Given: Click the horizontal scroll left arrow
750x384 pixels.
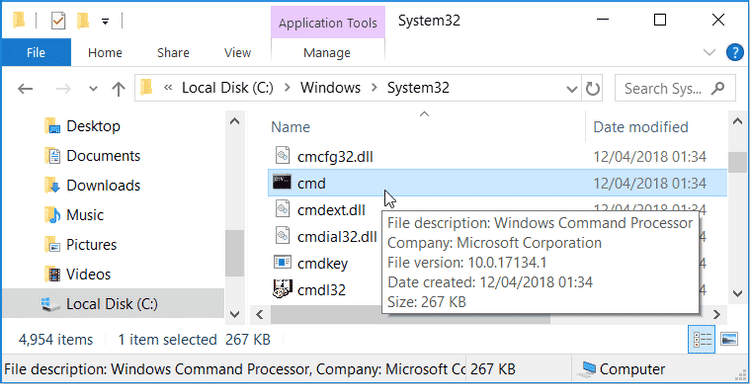Looking at the screenshot, I should point(259,314).
